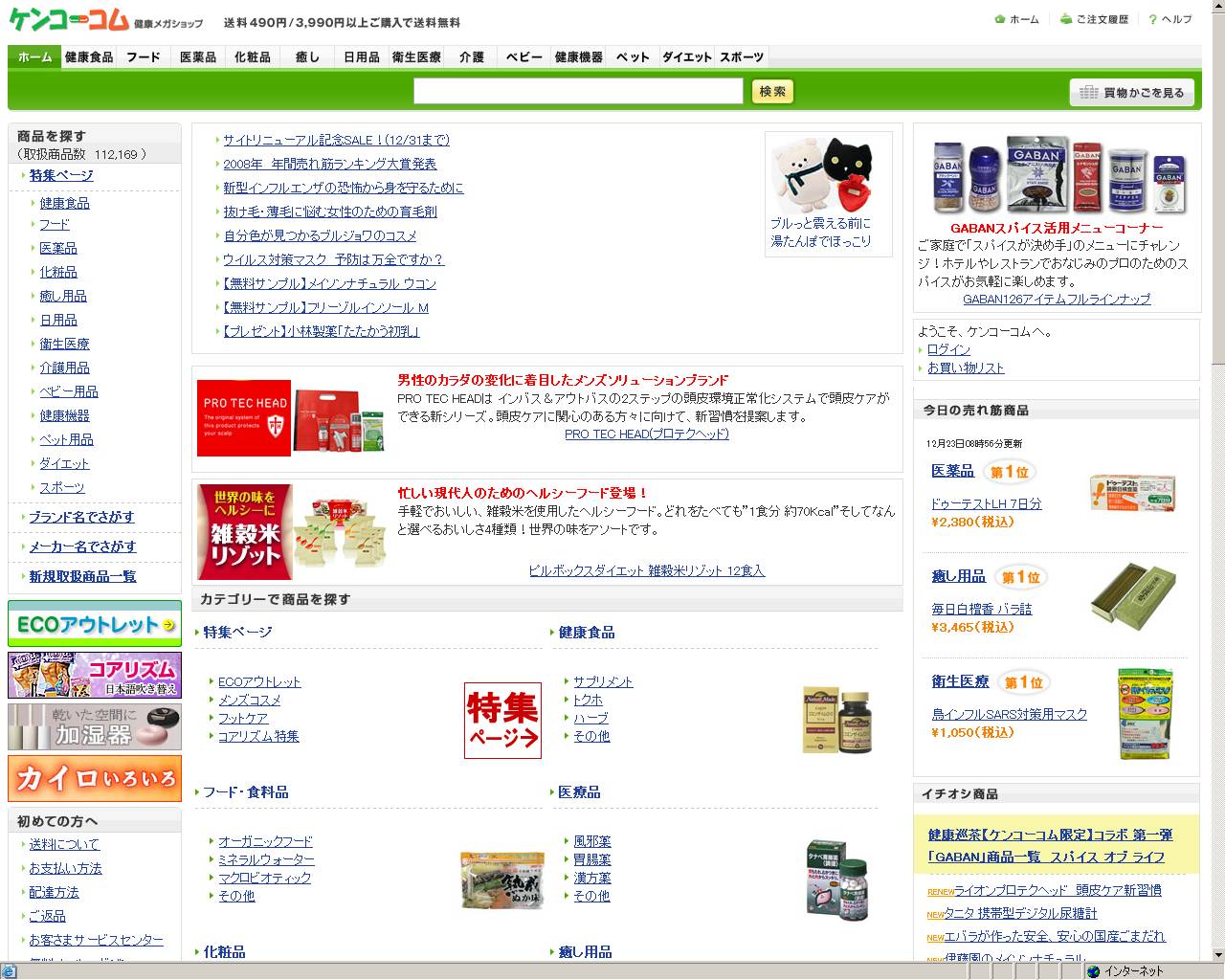This screenshot has width=1225, height=980.
Task: Expand 特集ページ in left sidebar
Action: click(61, 175)
